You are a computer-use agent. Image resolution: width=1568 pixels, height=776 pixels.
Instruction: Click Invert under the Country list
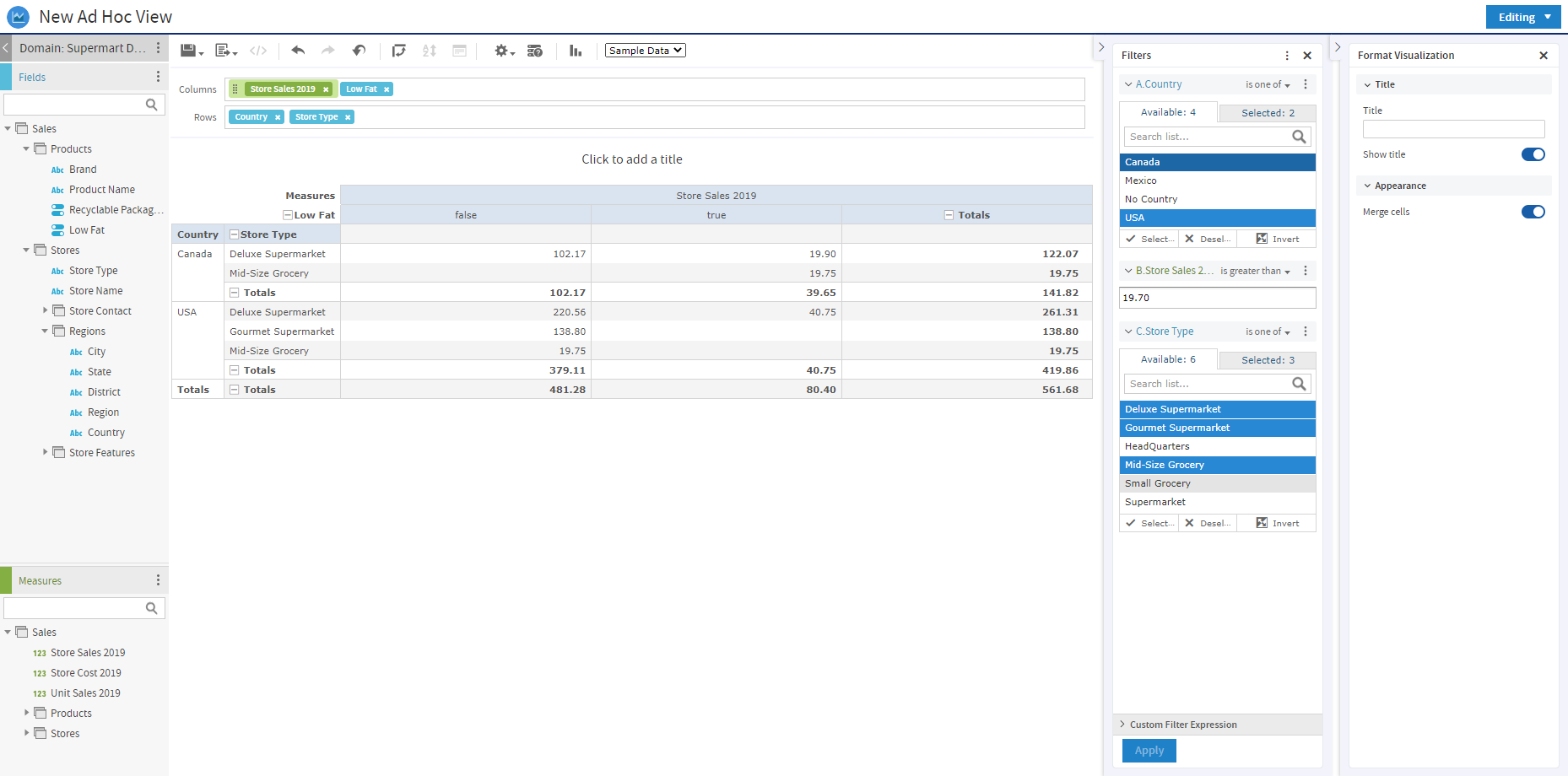pyautogui.click(x=1277, y=240)
